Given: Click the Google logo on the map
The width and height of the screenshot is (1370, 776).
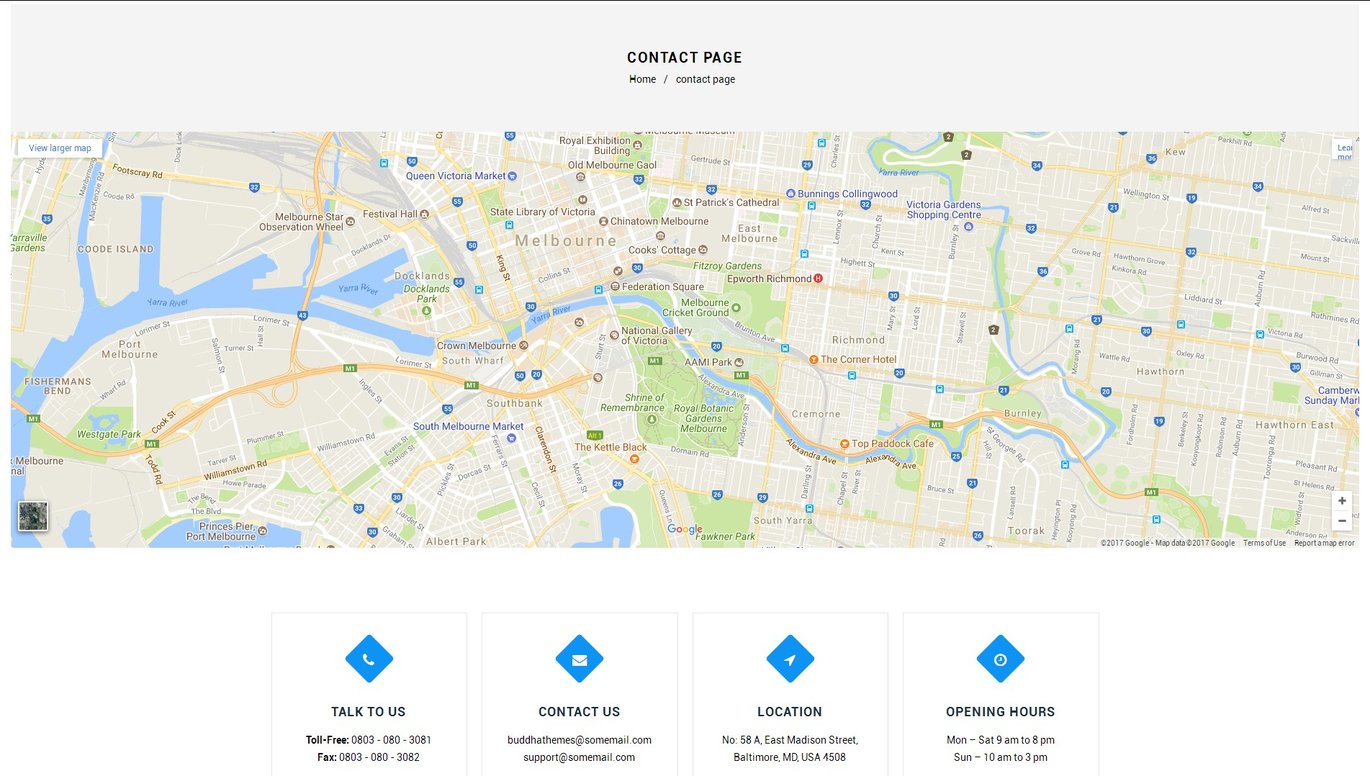Looking at the screenshot, I should tap(685, 530).
